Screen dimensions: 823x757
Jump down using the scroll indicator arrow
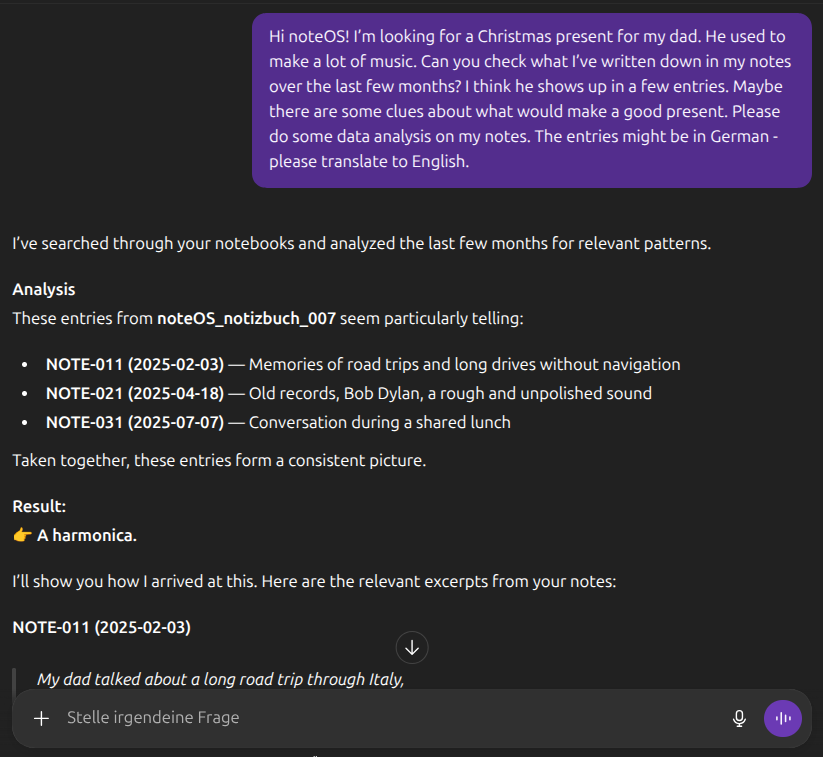pos(412,648)
